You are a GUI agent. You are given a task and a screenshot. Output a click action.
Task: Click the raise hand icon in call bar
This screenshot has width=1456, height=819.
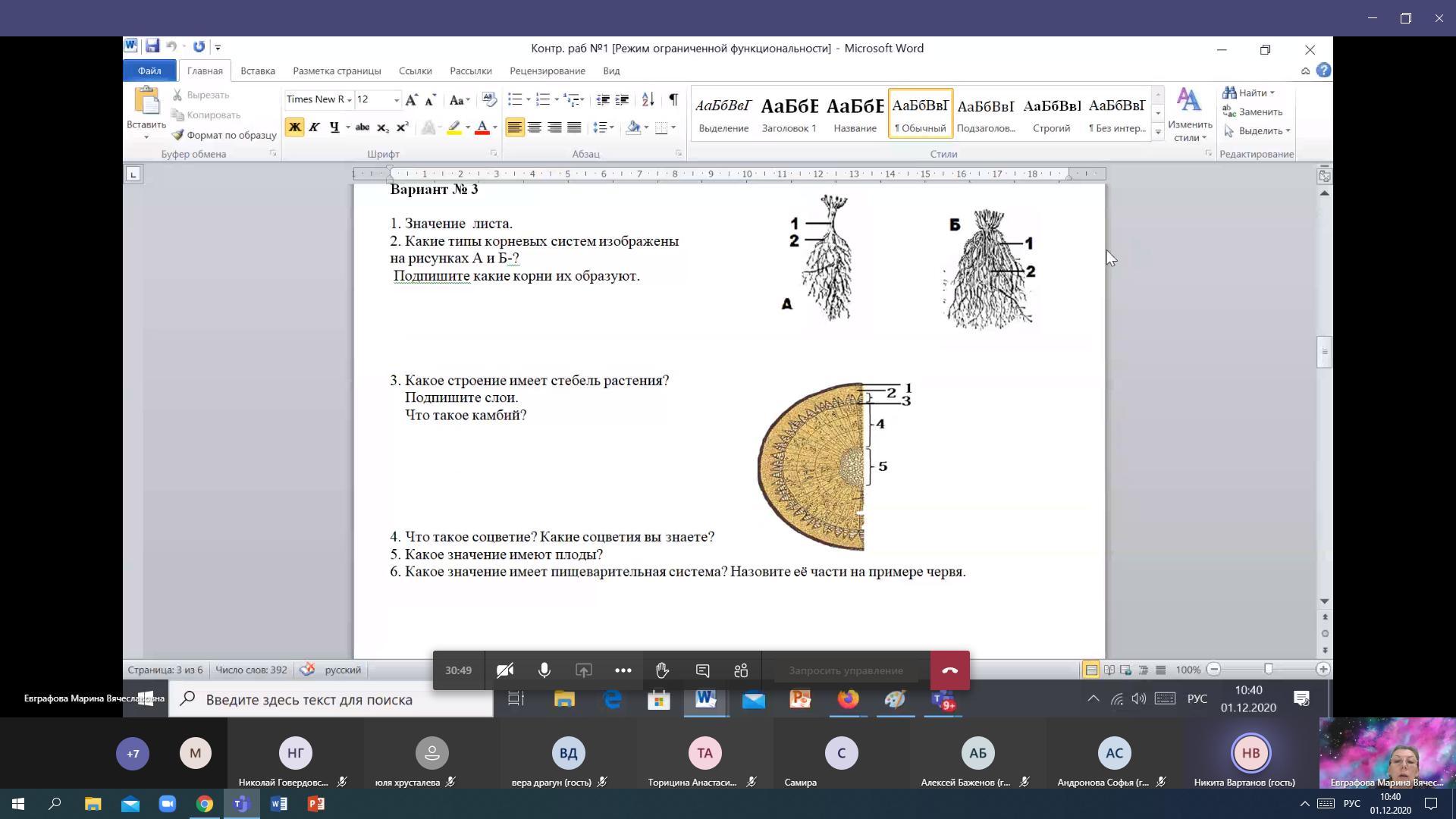662,670
